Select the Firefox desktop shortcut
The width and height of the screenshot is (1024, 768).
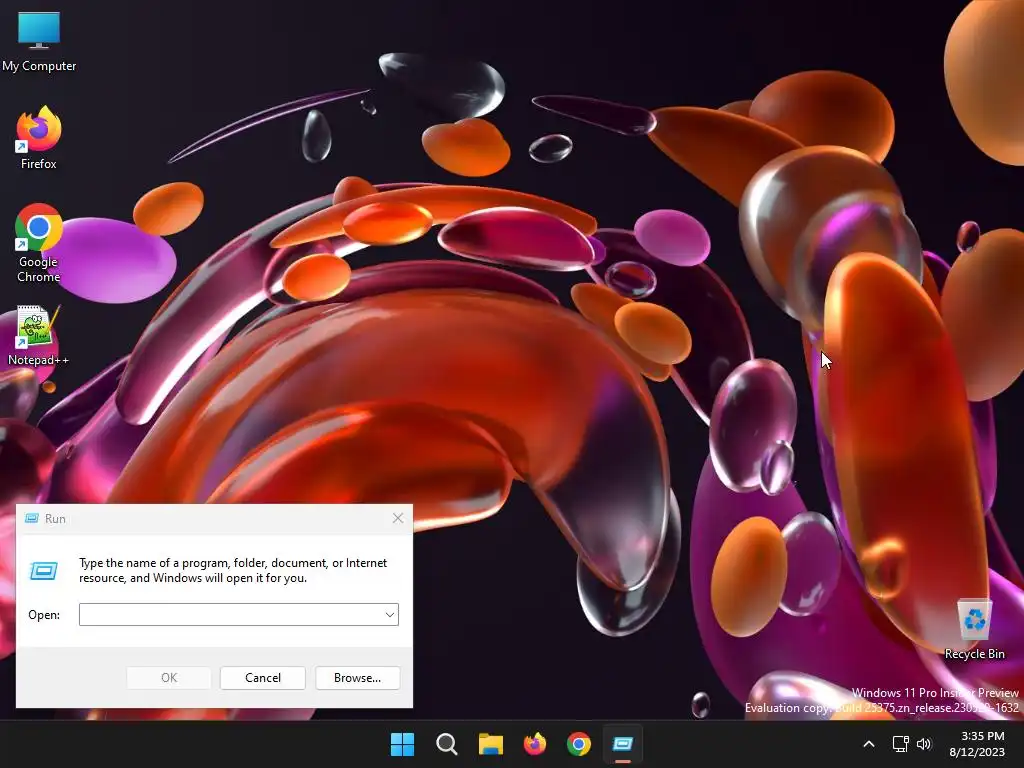pyautogui.click(x=39, y=138)
